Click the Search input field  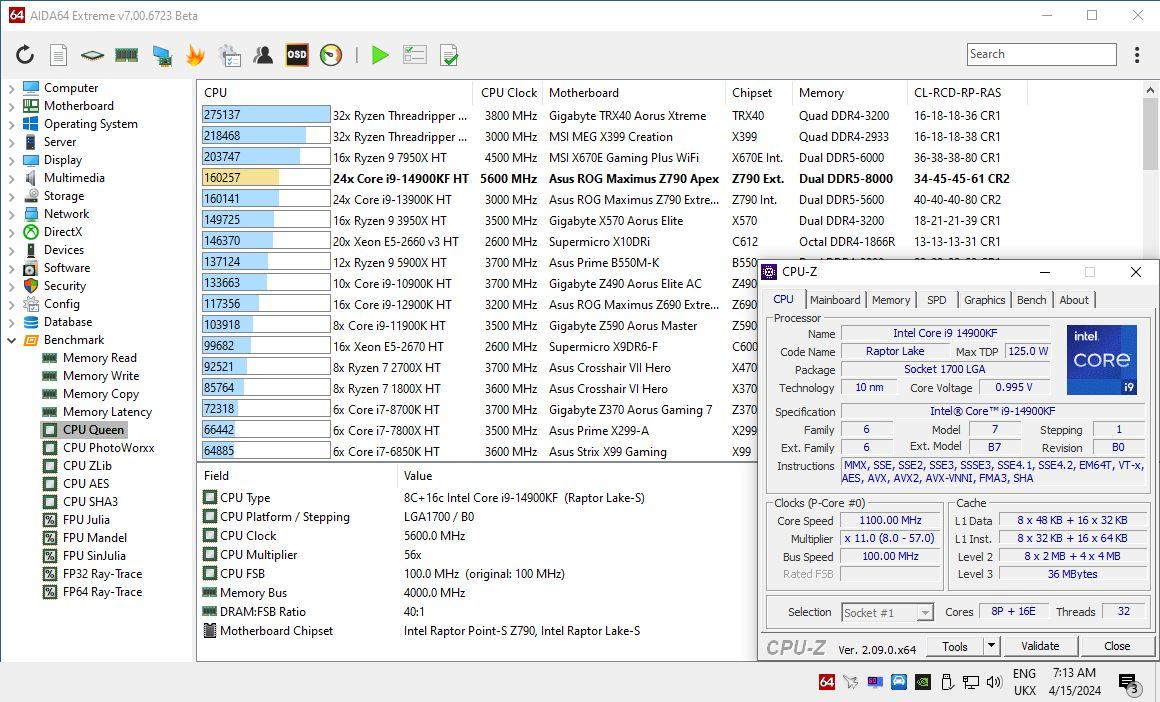coord(1042,54)
